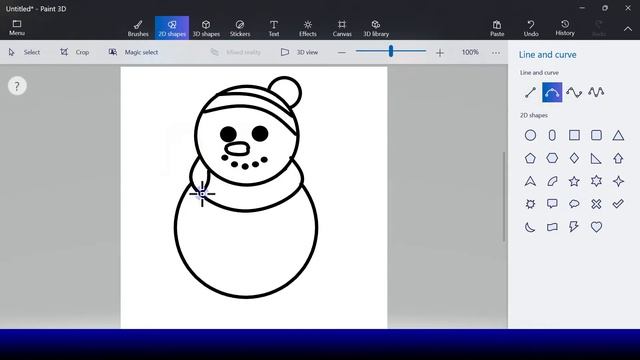The image size is (640, 360).
Task: Select the Five-point star shape
Action: tap(574, 181)
